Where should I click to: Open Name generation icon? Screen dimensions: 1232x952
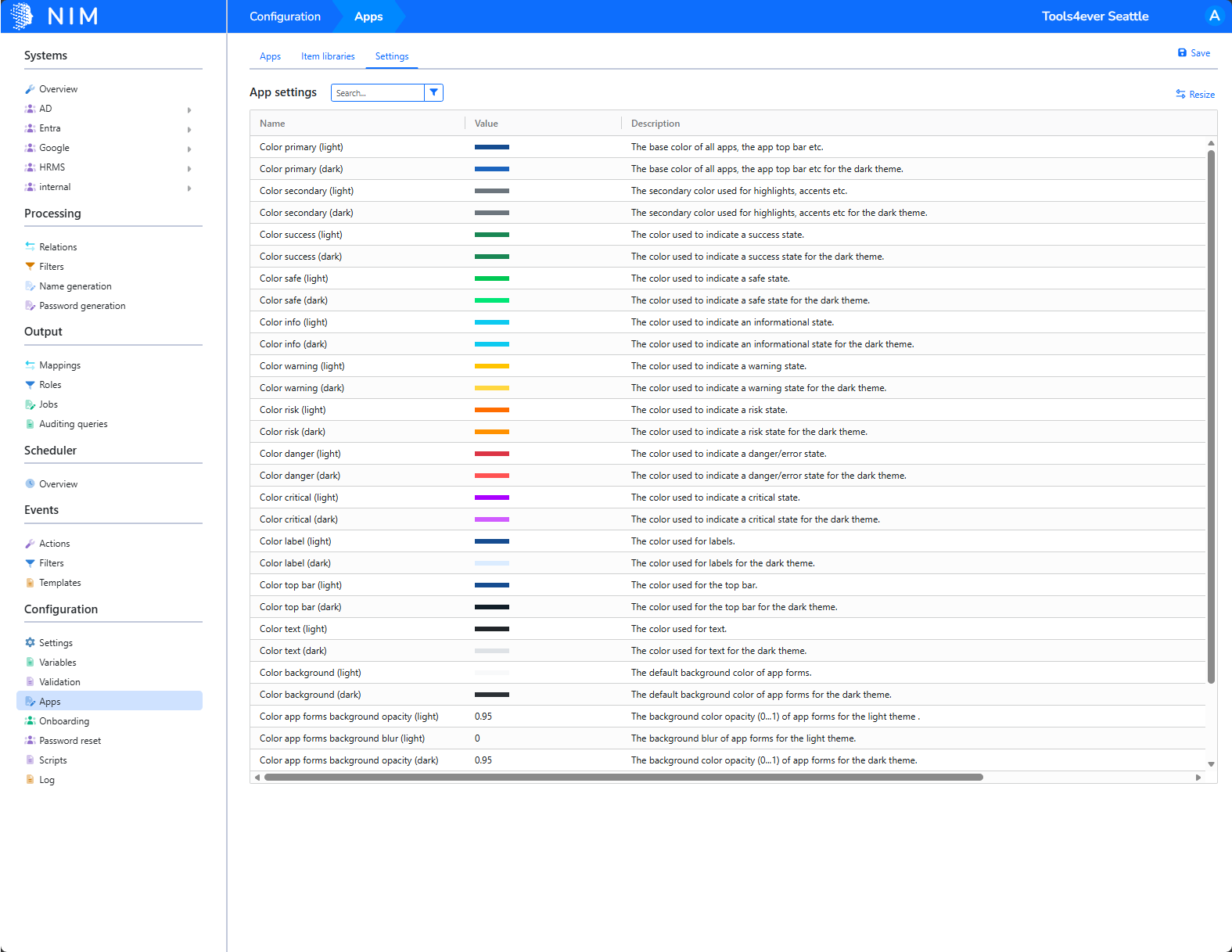[x=30, y=286]
